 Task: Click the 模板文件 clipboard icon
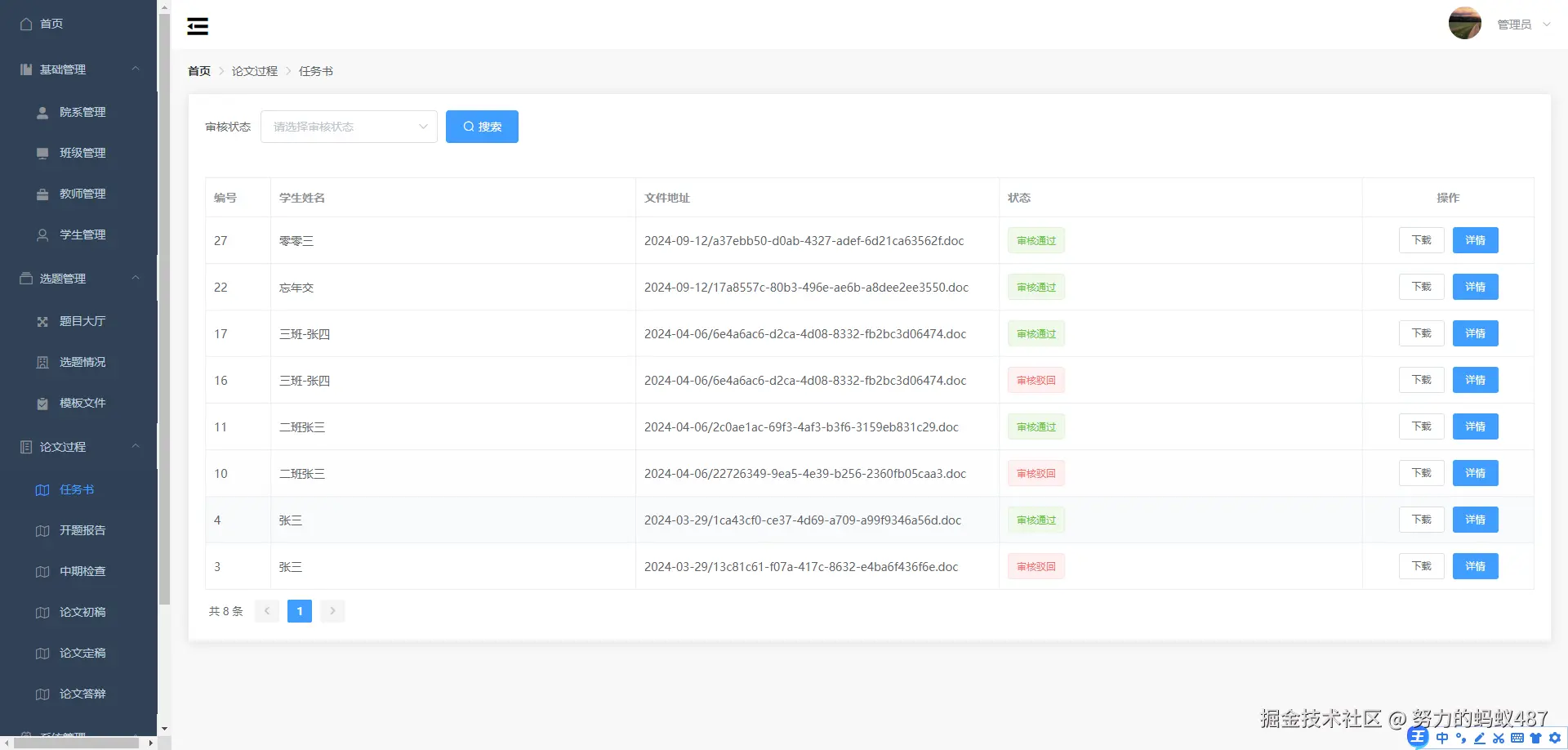click(x=42, y=403)
